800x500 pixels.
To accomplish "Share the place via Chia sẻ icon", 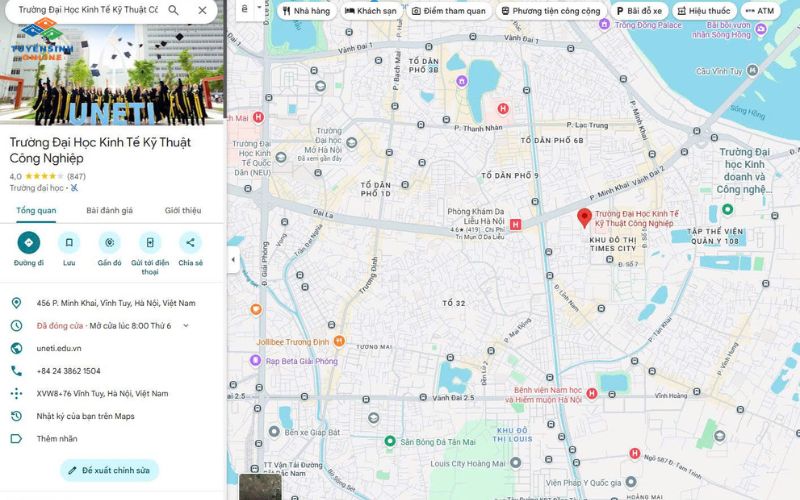I will click(x=190, y=243).
